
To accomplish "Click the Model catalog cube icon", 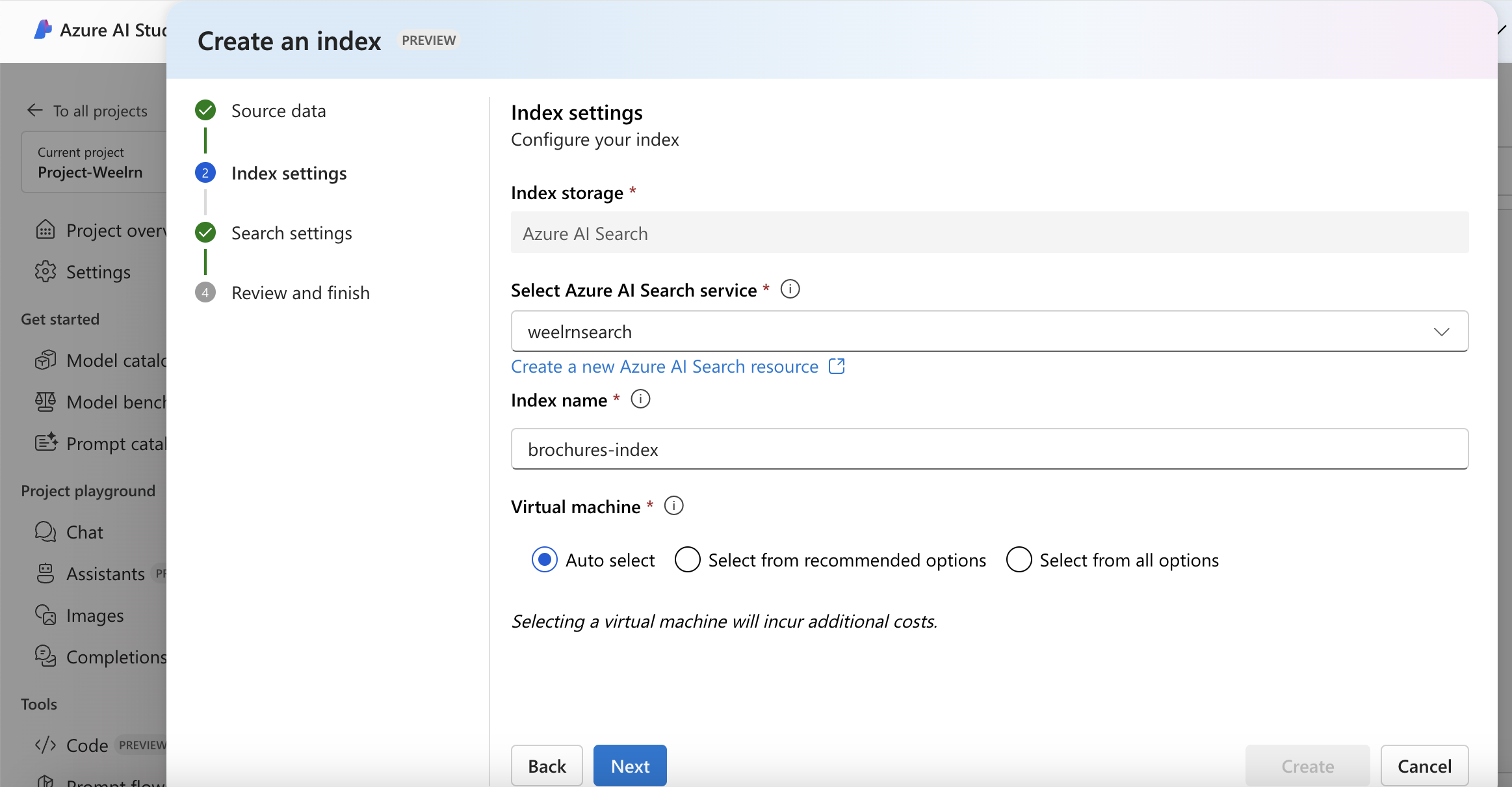I will tap(46, 360).
